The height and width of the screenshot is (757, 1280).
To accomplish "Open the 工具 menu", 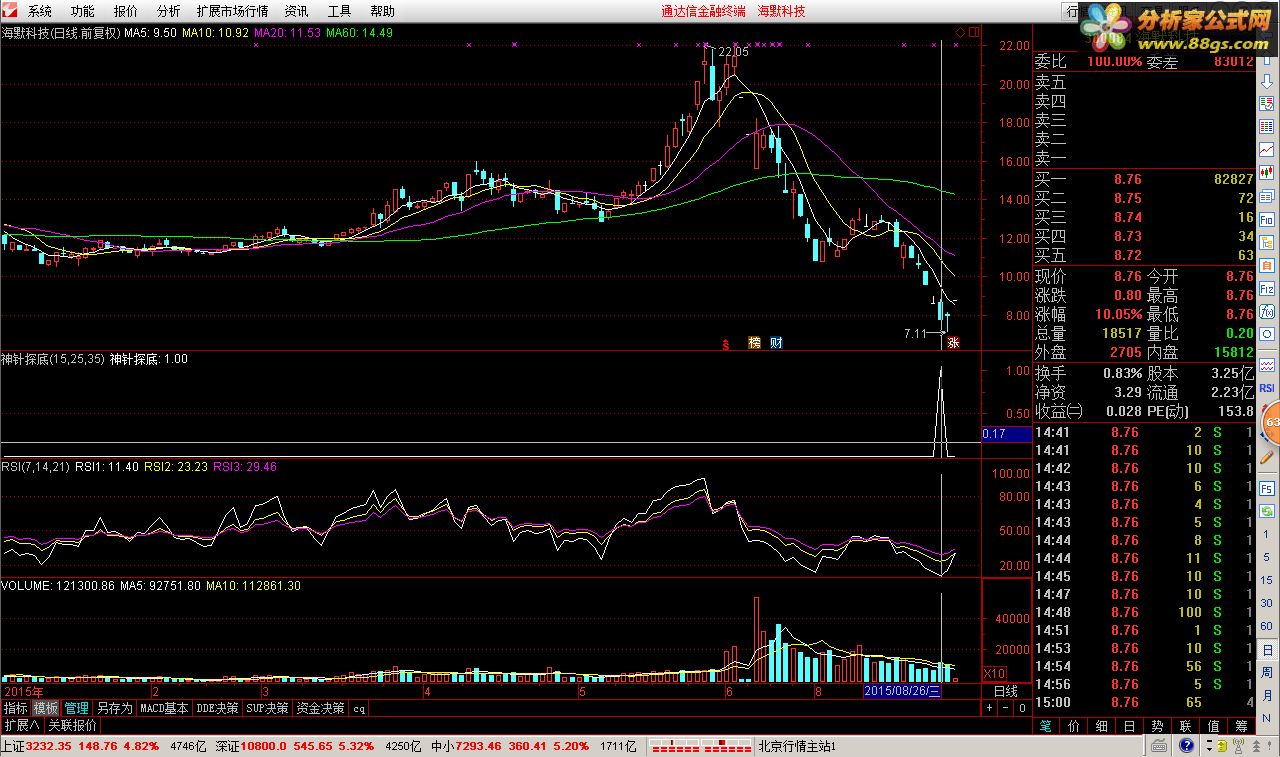I will point(340,11).
